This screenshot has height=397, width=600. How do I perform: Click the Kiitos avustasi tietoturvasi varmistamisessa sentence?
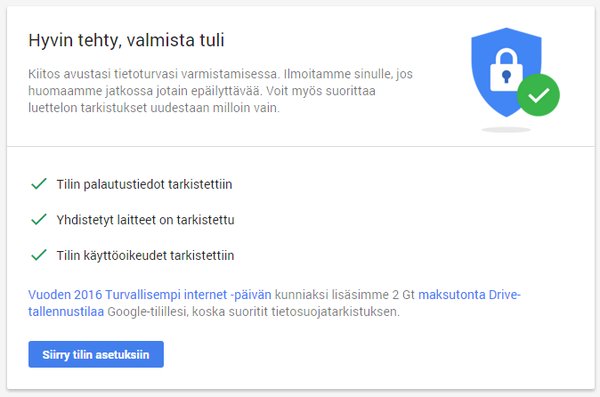(x=152, y=74)
